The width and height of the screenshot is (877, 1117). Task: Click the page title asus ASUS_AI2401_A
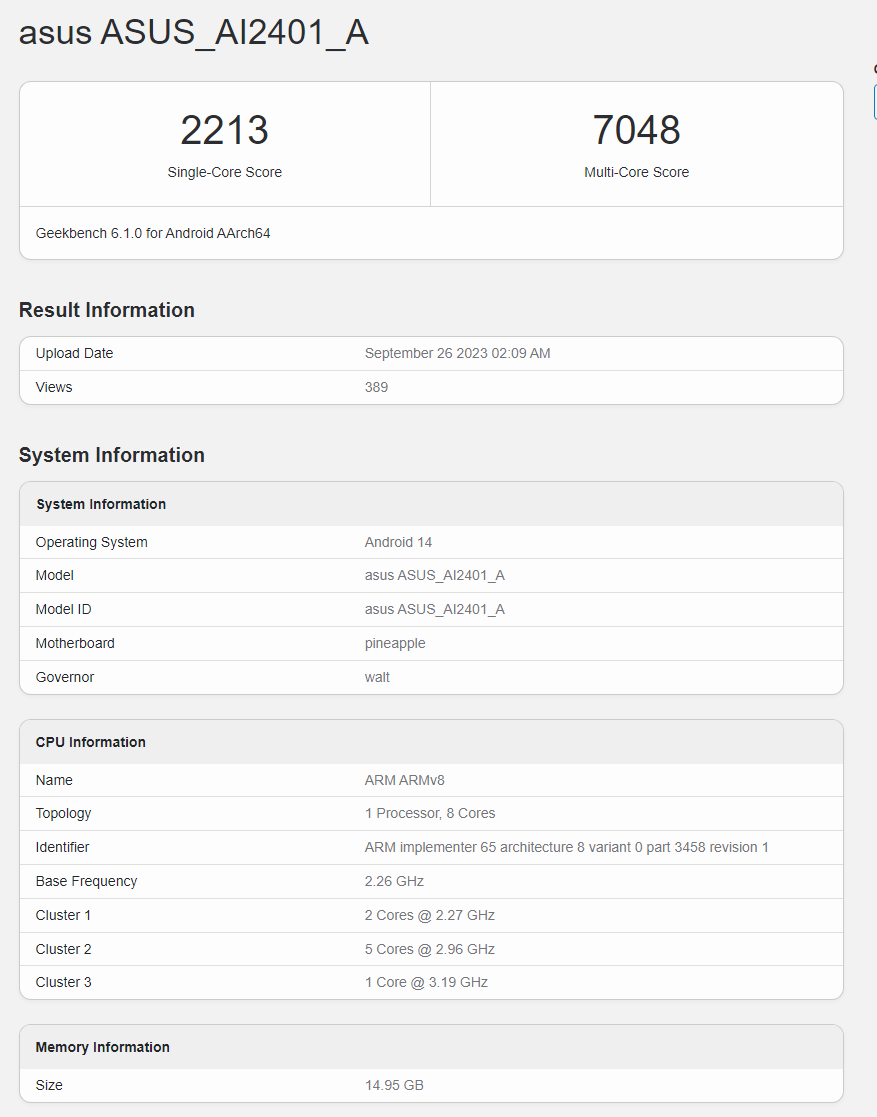(194, 33)
